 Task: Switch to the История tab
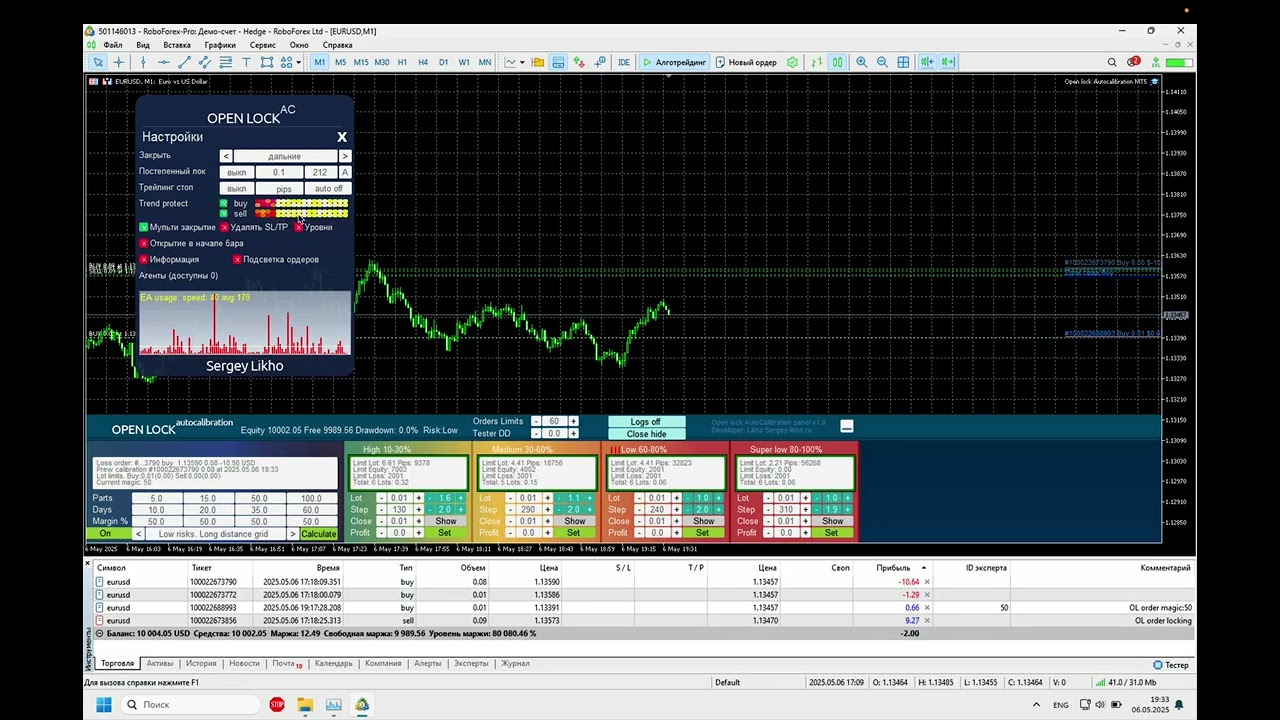pos(201,664)
